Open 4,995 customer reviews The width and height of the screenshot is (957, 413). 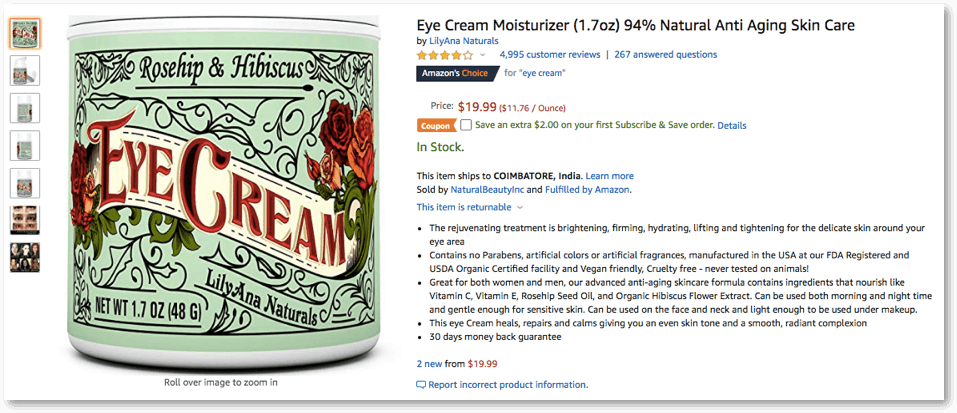click(549, 55)
